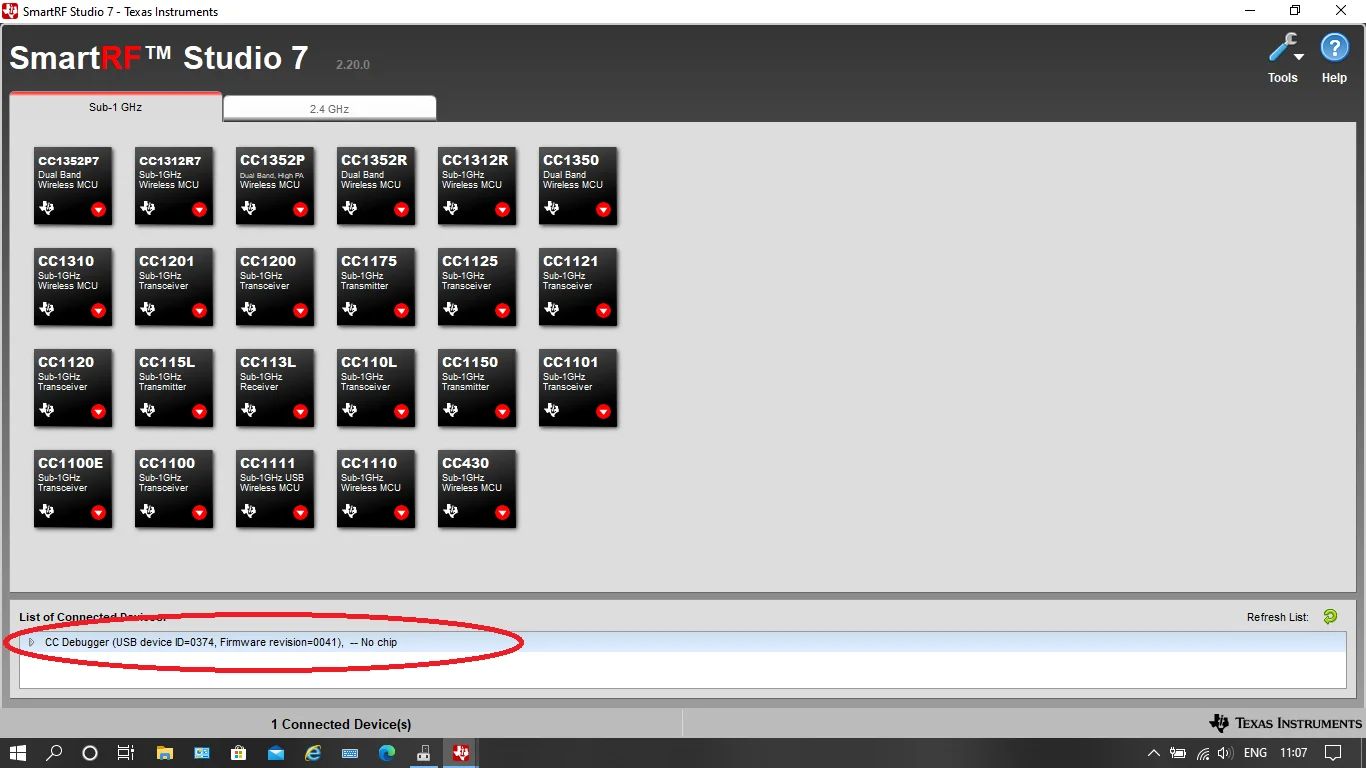Click the "1 Connected Device(s)" status text
This screenshot has width=1366, height=768.
point(341,724)
